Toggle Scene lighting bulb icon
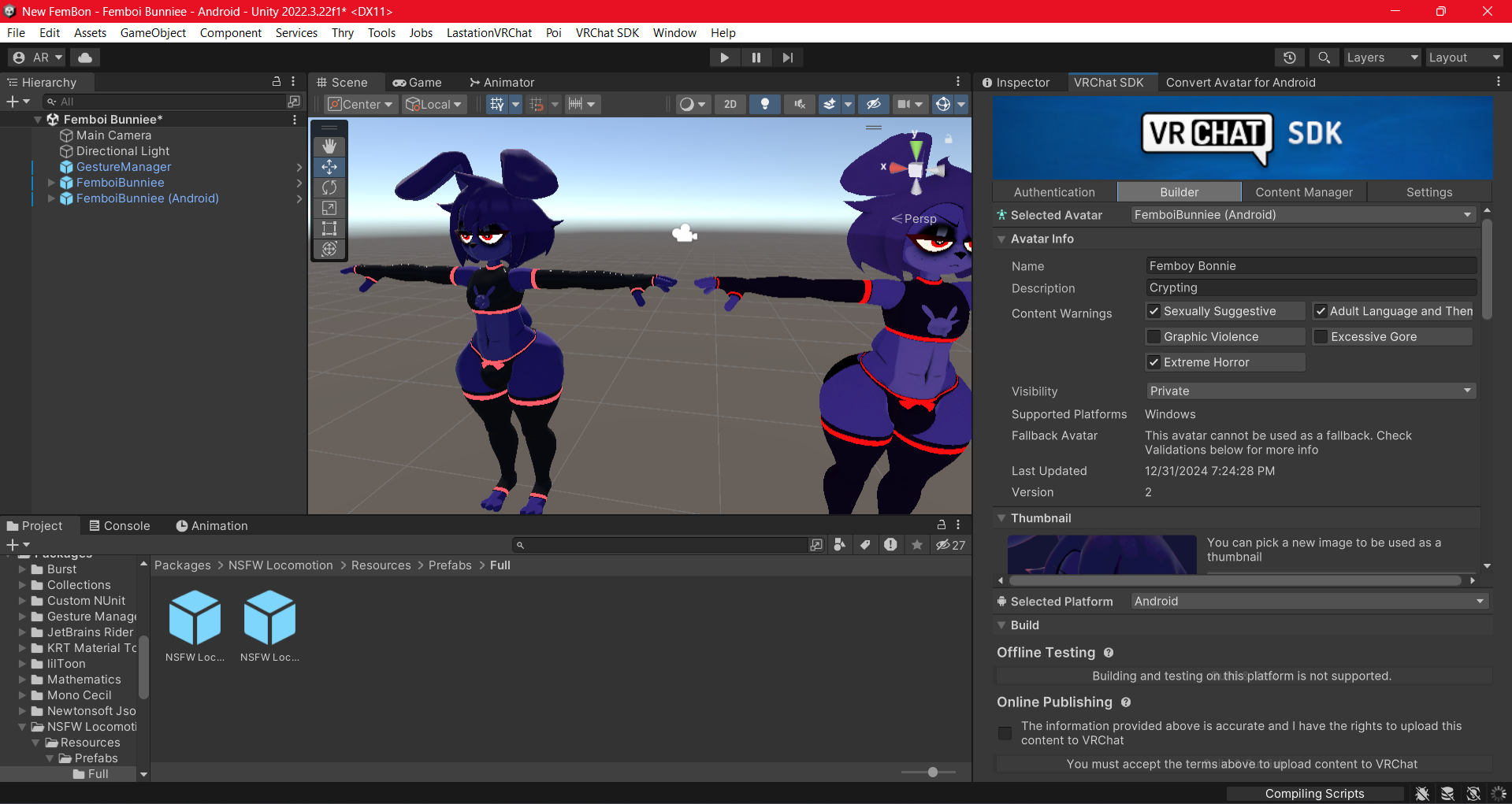This screenshot has width=1512, height=804. click(764, 104)
